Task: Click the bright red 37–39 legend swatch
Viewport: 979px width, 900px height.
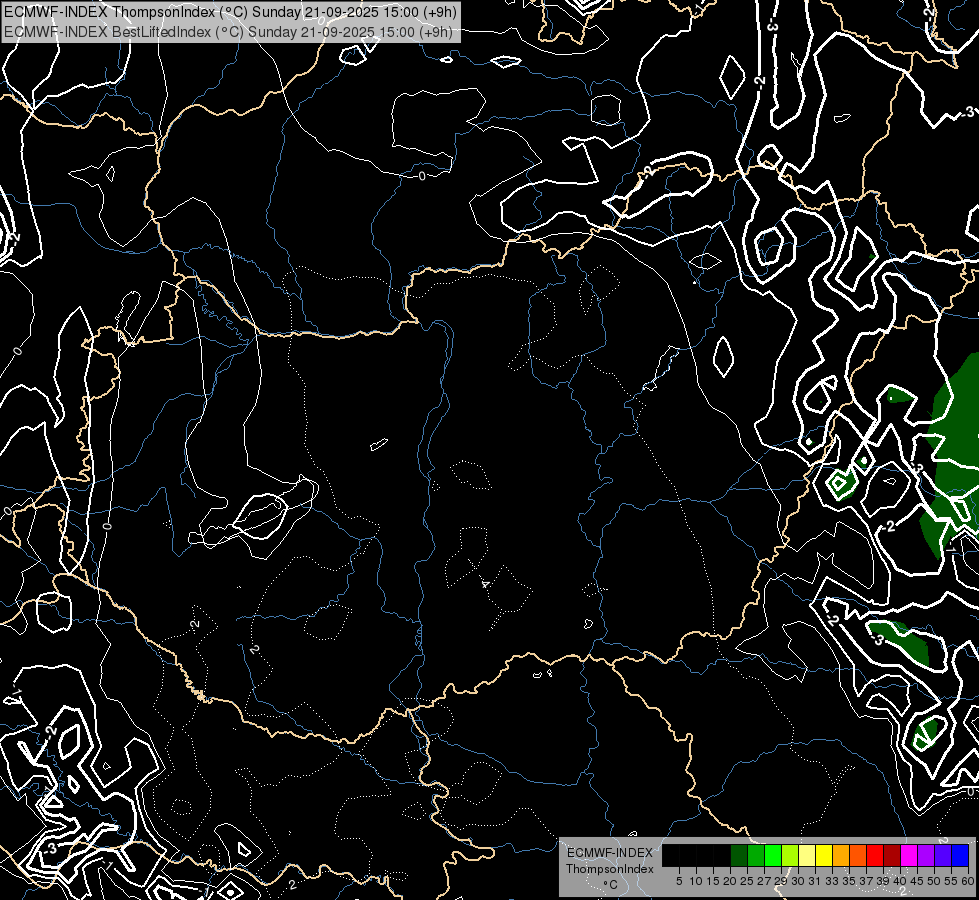Action: click(x=875, y=855)
